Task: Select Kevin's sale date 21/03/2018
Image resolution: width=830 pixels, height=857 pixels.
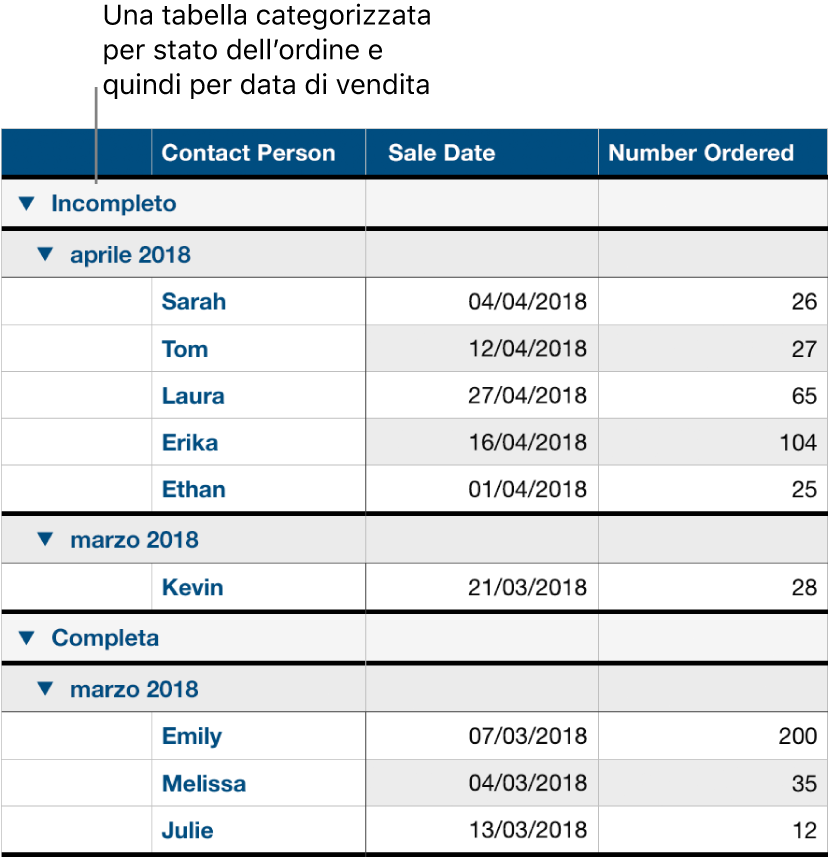Action: coord(527,587)
